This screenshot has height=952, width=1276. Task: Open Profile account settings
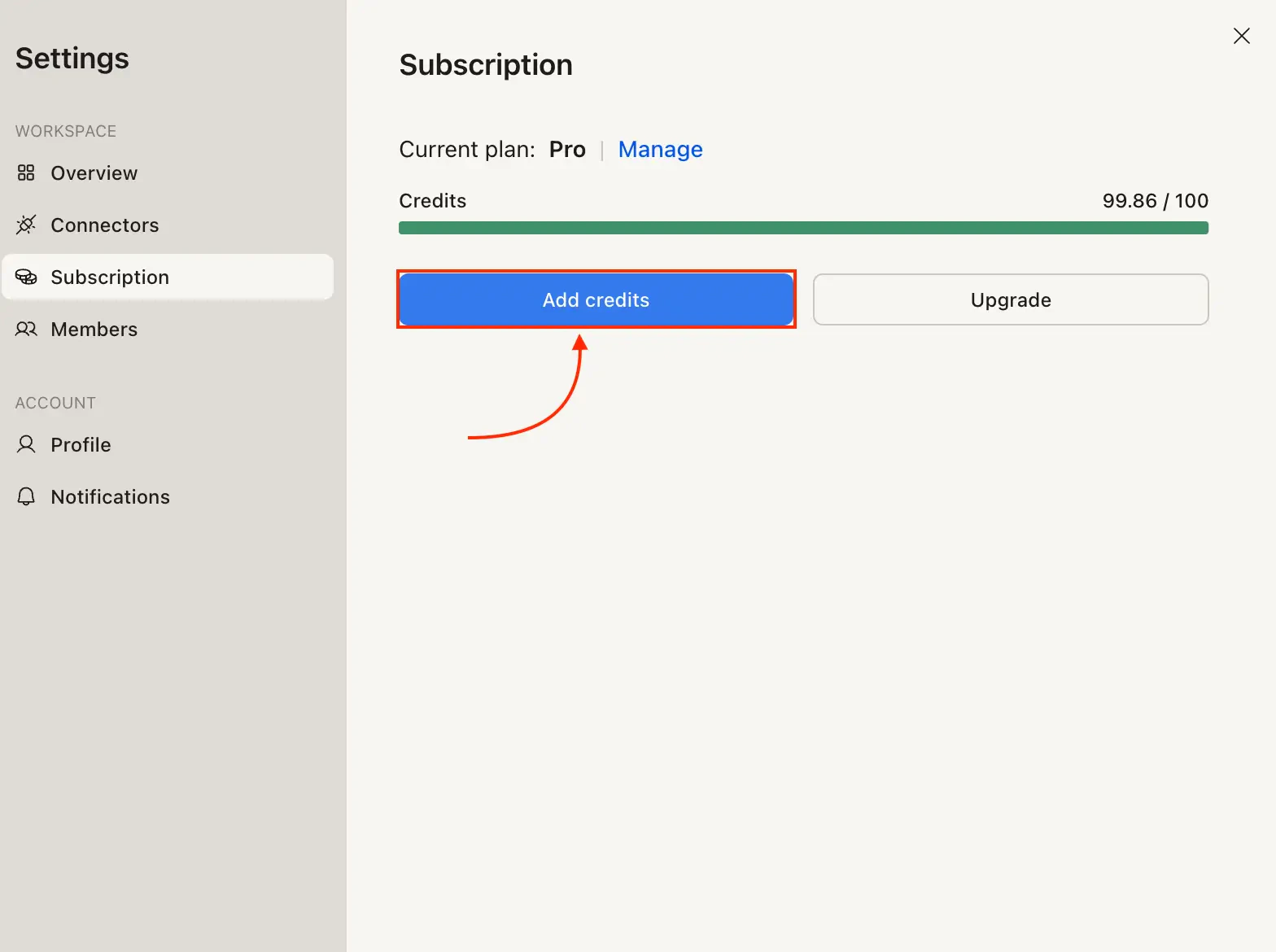point(167,444)
